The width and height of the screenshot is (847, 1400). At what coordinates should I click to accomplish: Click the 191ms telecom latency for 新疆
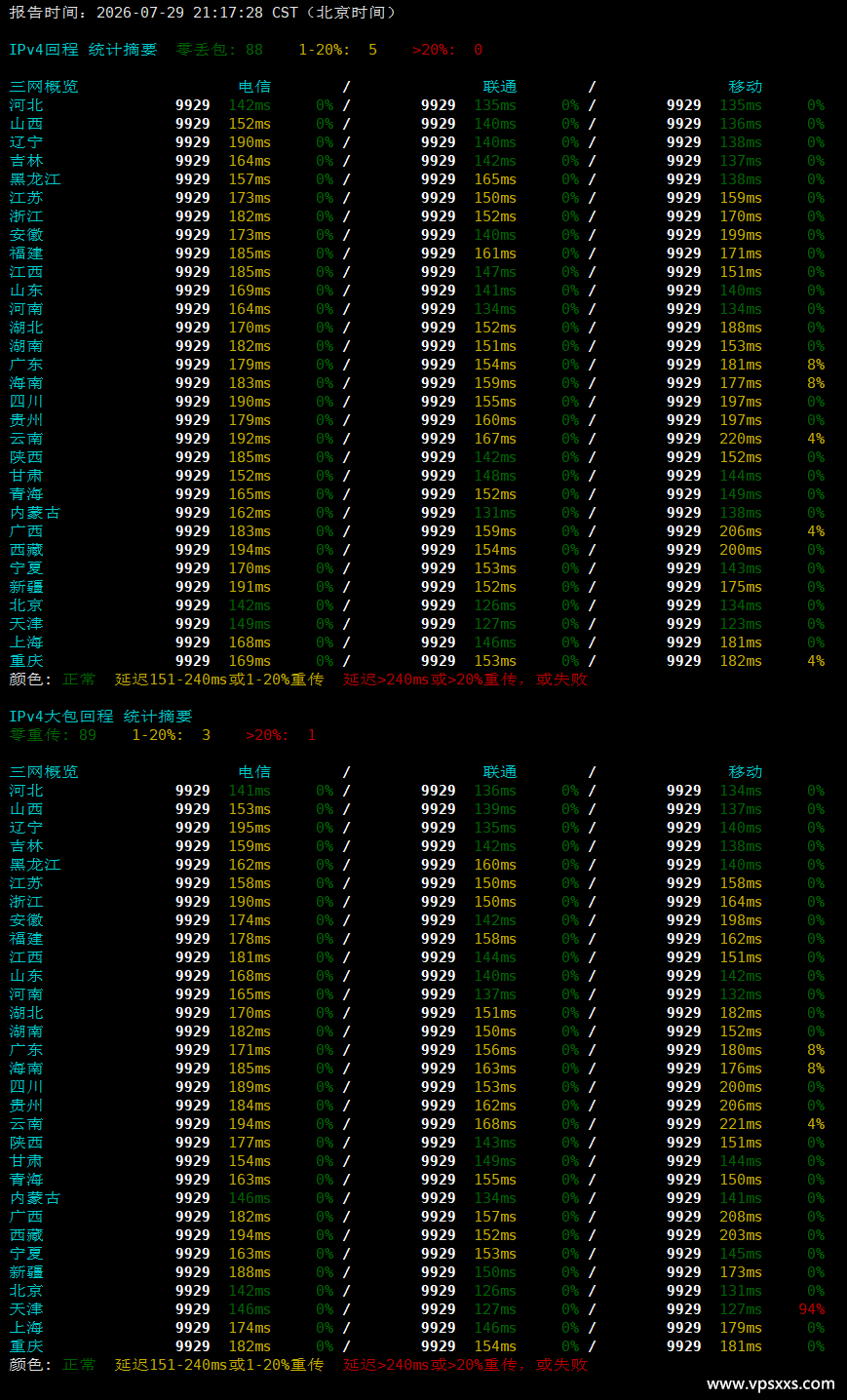(x=250, y=587)
